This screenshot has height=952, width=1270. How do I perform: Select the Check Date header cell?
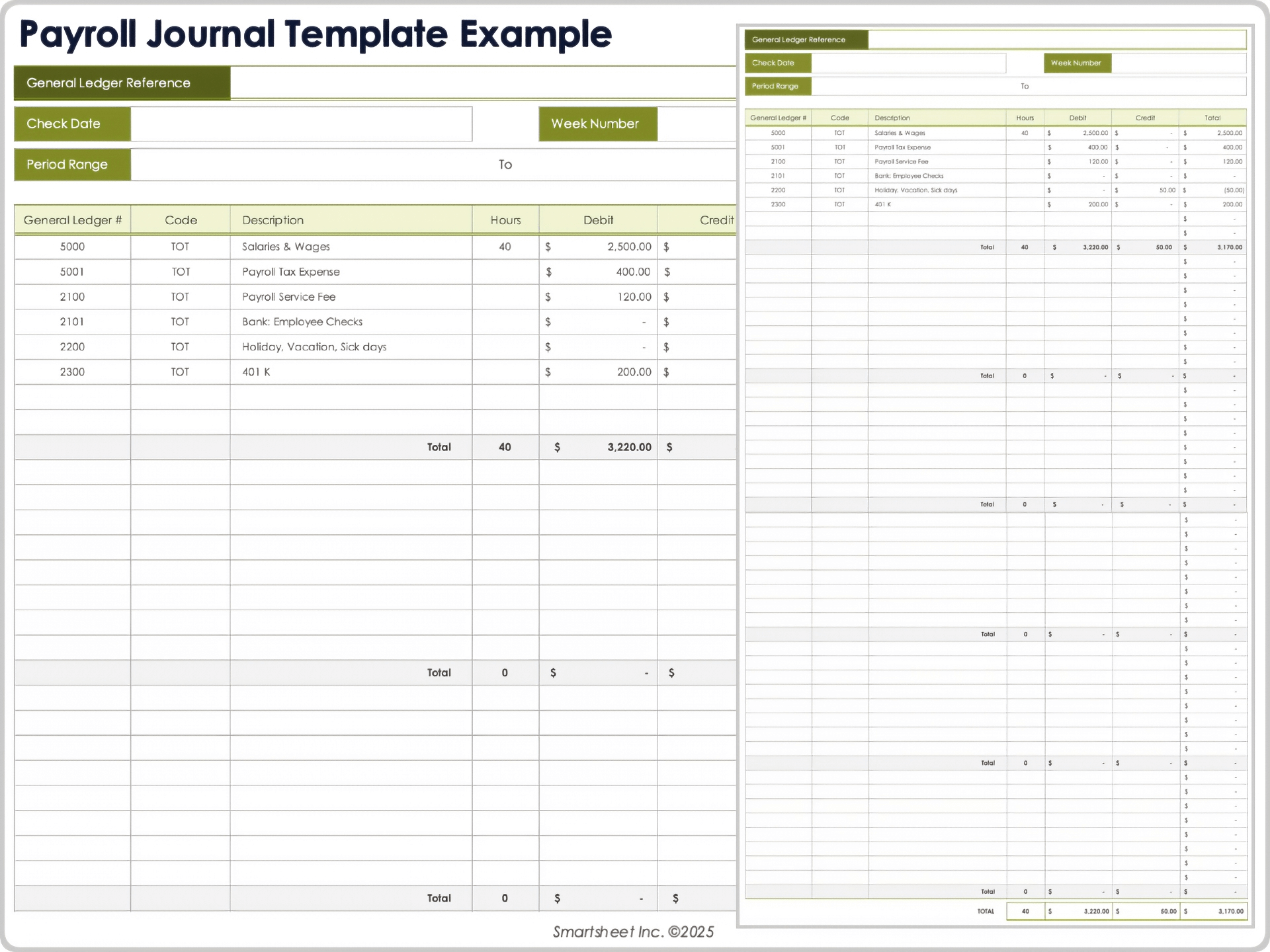coord(63,124)
